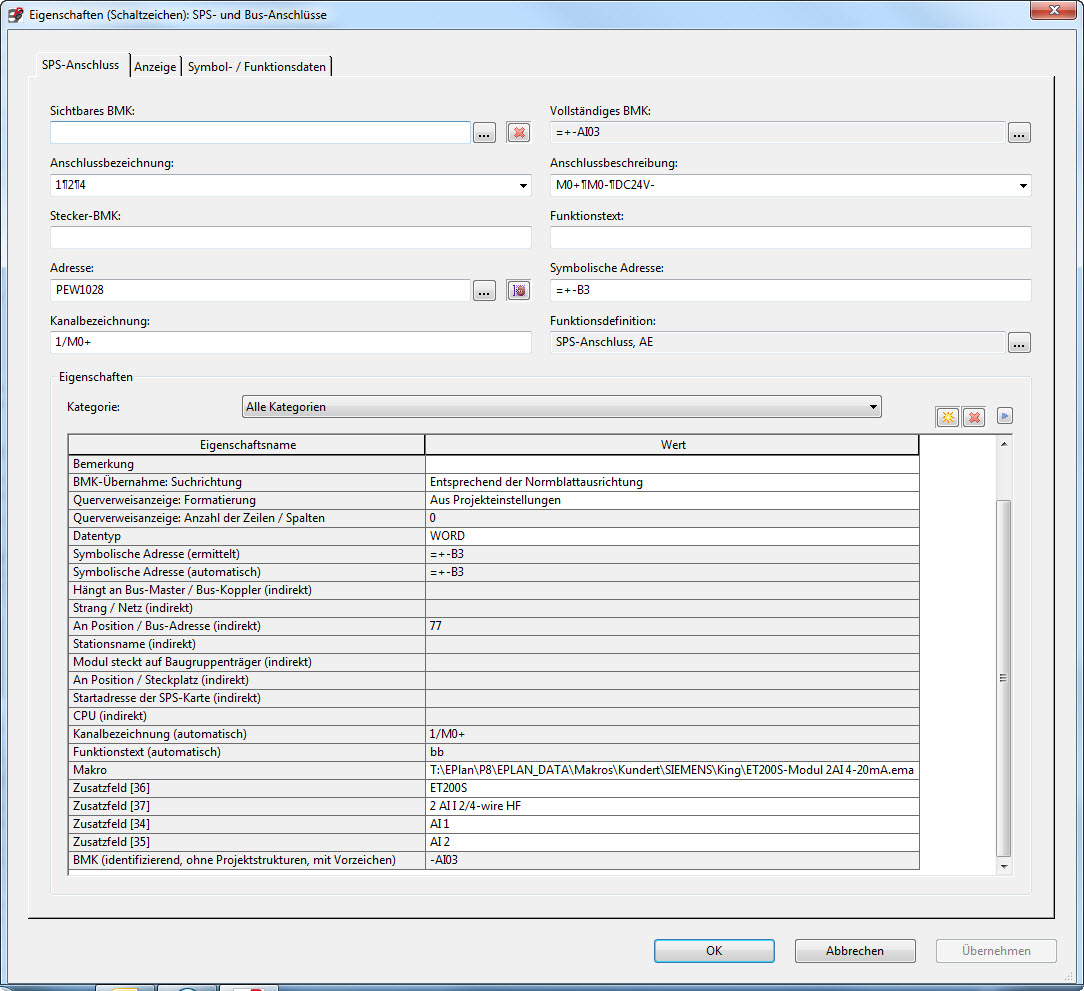
Task: Select 'Symbolische Adresse (automatisch)' row
Action: tap(494, 572)
